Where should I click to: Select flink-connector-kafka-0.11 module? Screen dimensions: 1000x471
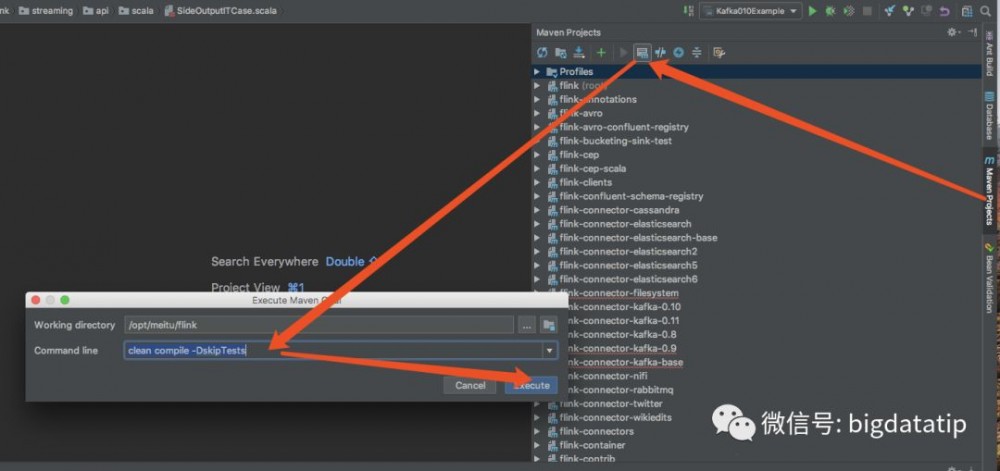coord(623,321)
